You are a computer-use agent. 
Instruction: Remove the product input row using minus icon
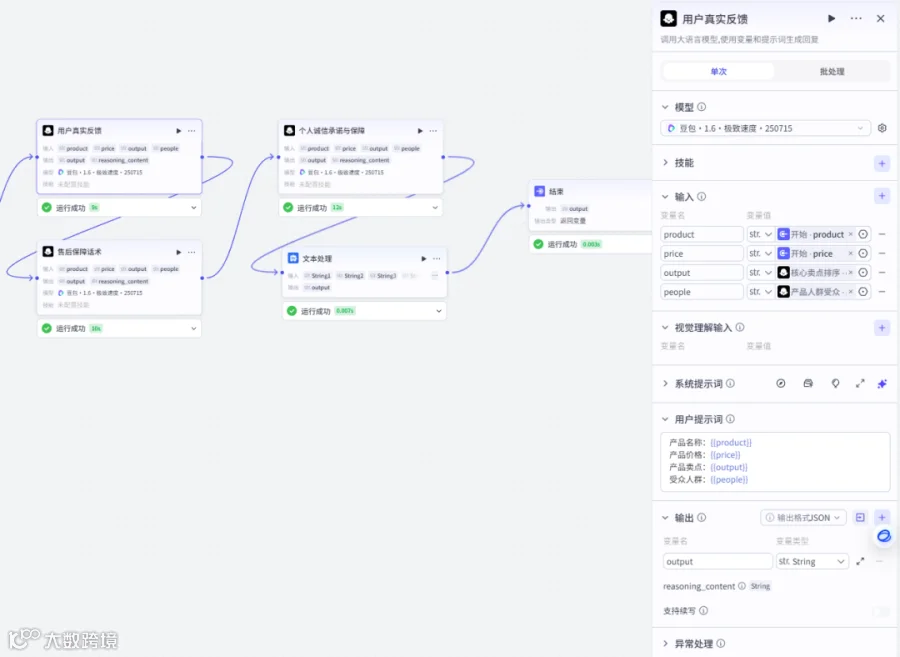click(x=882, y=234)
